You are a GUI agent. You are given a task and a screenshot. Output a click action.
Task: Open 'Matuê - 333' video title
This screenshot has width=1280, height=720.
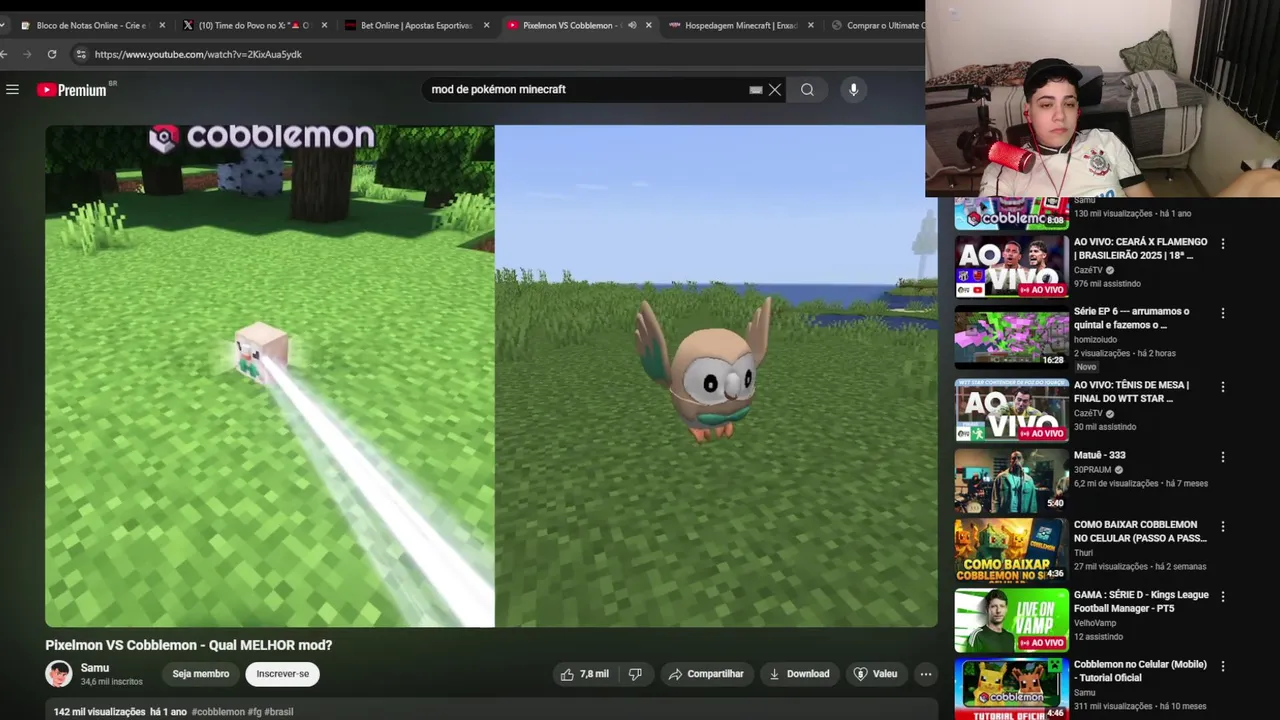pyautogui.click(x=1100, y=456)
